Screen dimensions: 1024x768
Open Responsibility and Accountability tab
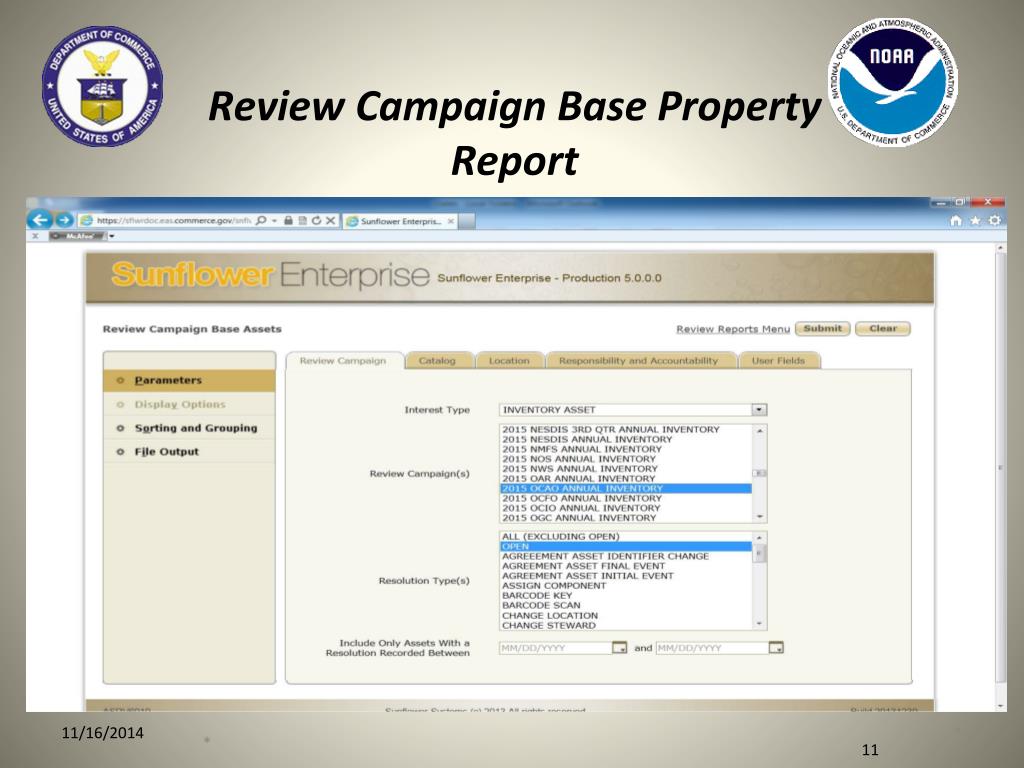tap(638, 360)
